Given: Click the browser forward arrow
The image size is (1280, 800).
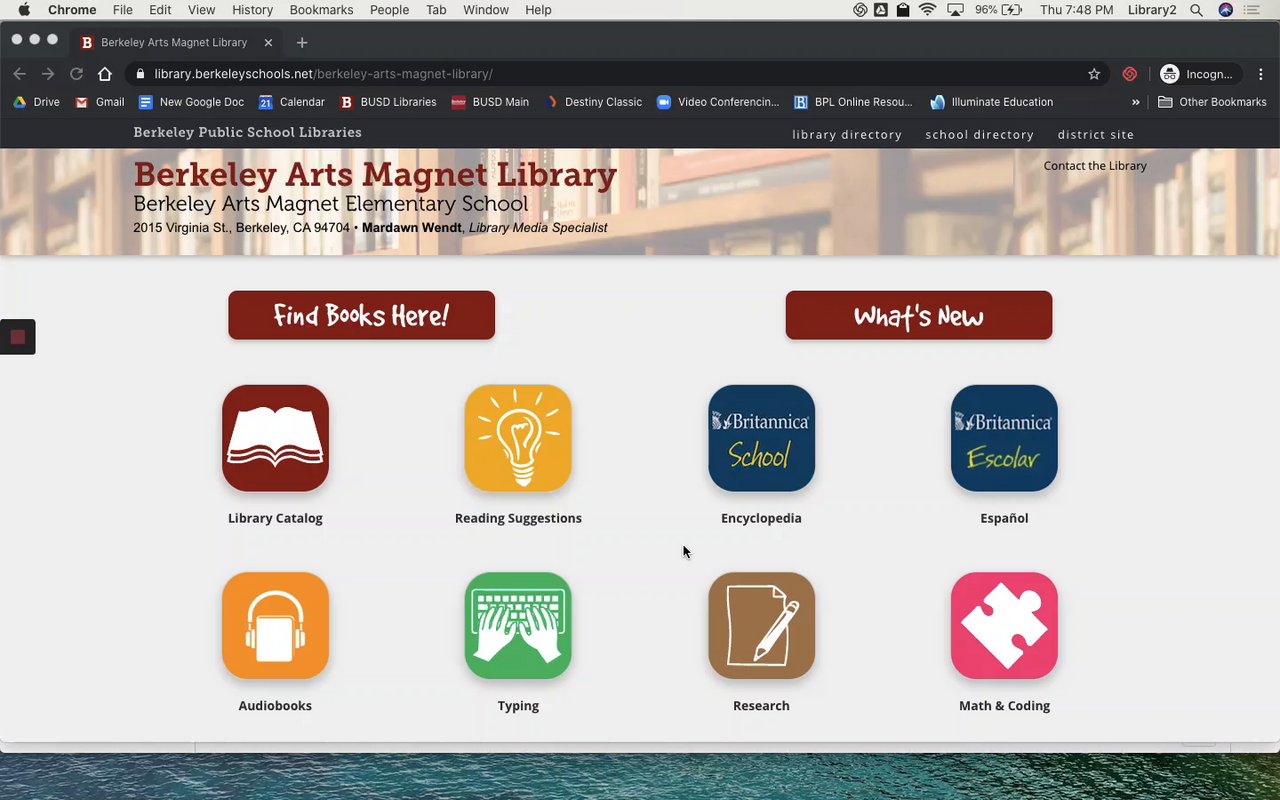Looking at the screenshot, I should (x=47, y=74).
